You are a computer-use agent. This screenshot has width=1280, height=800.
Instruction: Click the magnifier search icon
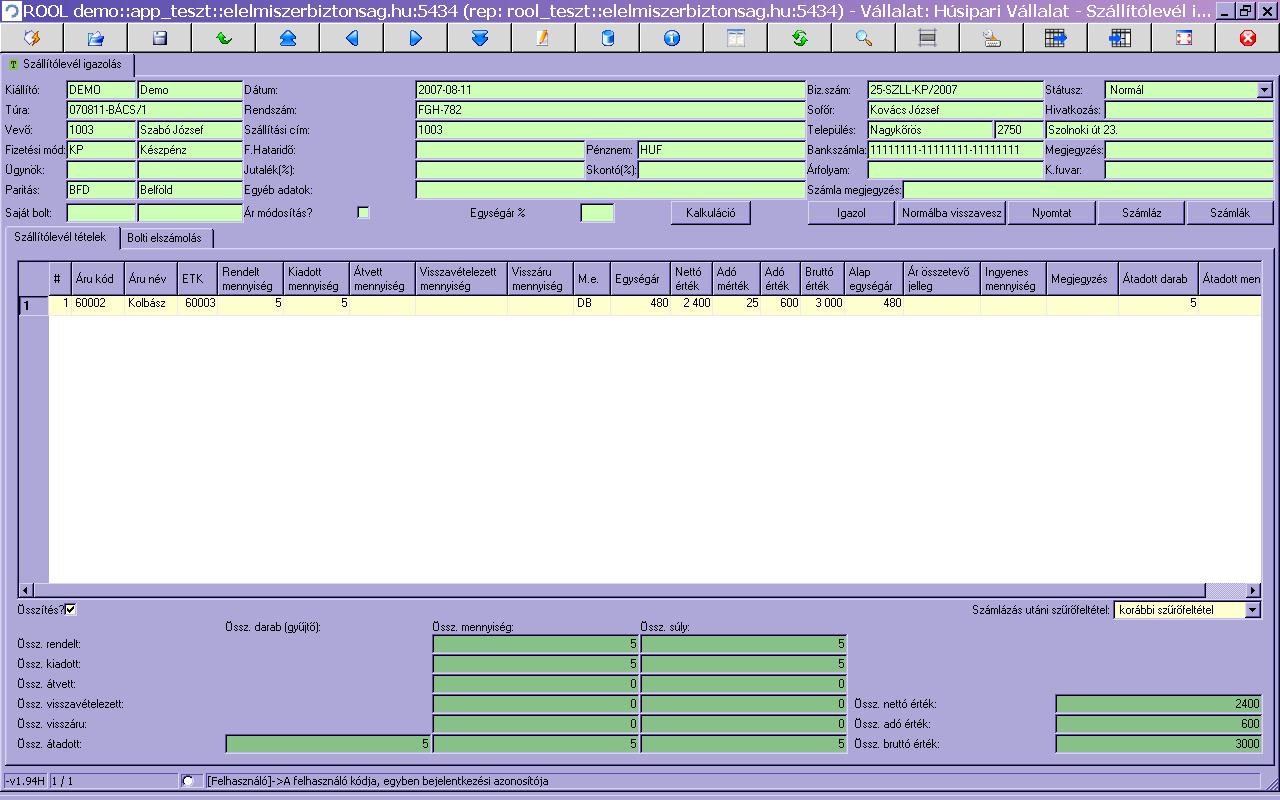tap(864, 38)
